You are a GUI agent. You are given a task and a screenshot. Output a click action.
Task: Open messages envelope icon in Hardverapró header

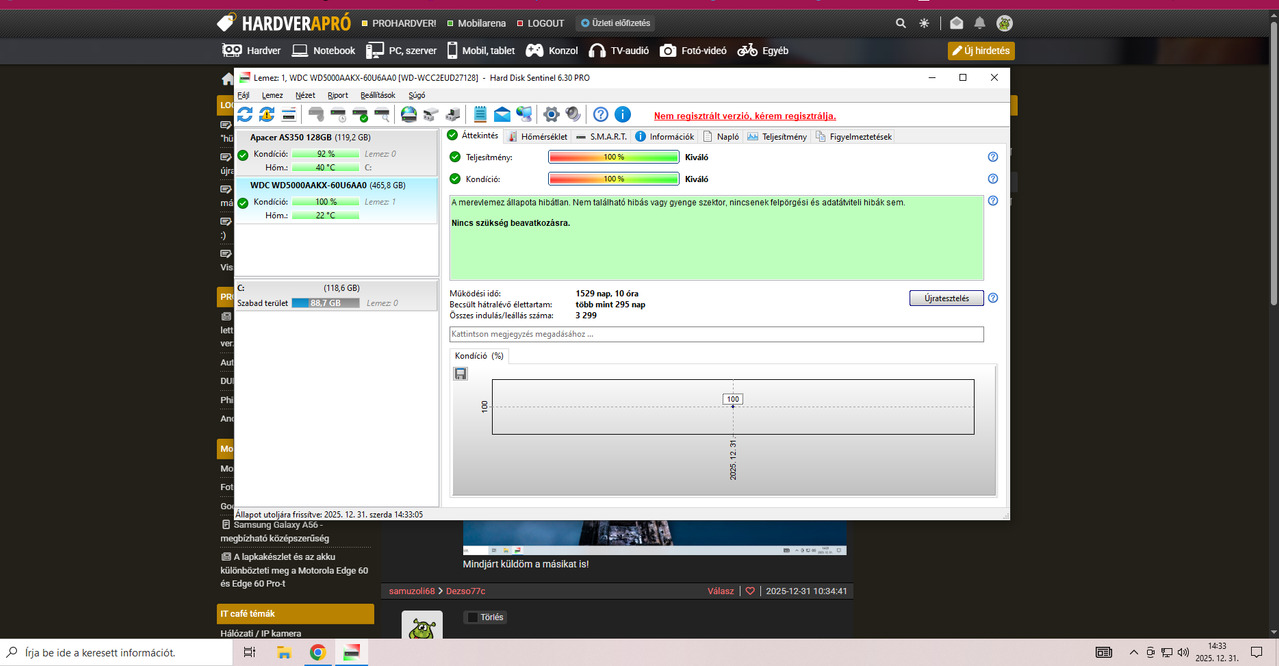coord(956,23)
